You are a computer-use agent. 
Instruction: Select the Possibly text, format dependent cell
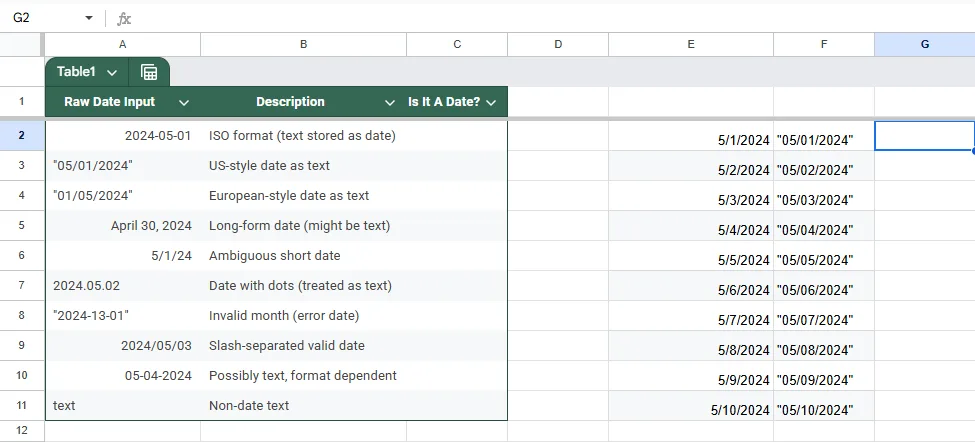pos(303,375)
